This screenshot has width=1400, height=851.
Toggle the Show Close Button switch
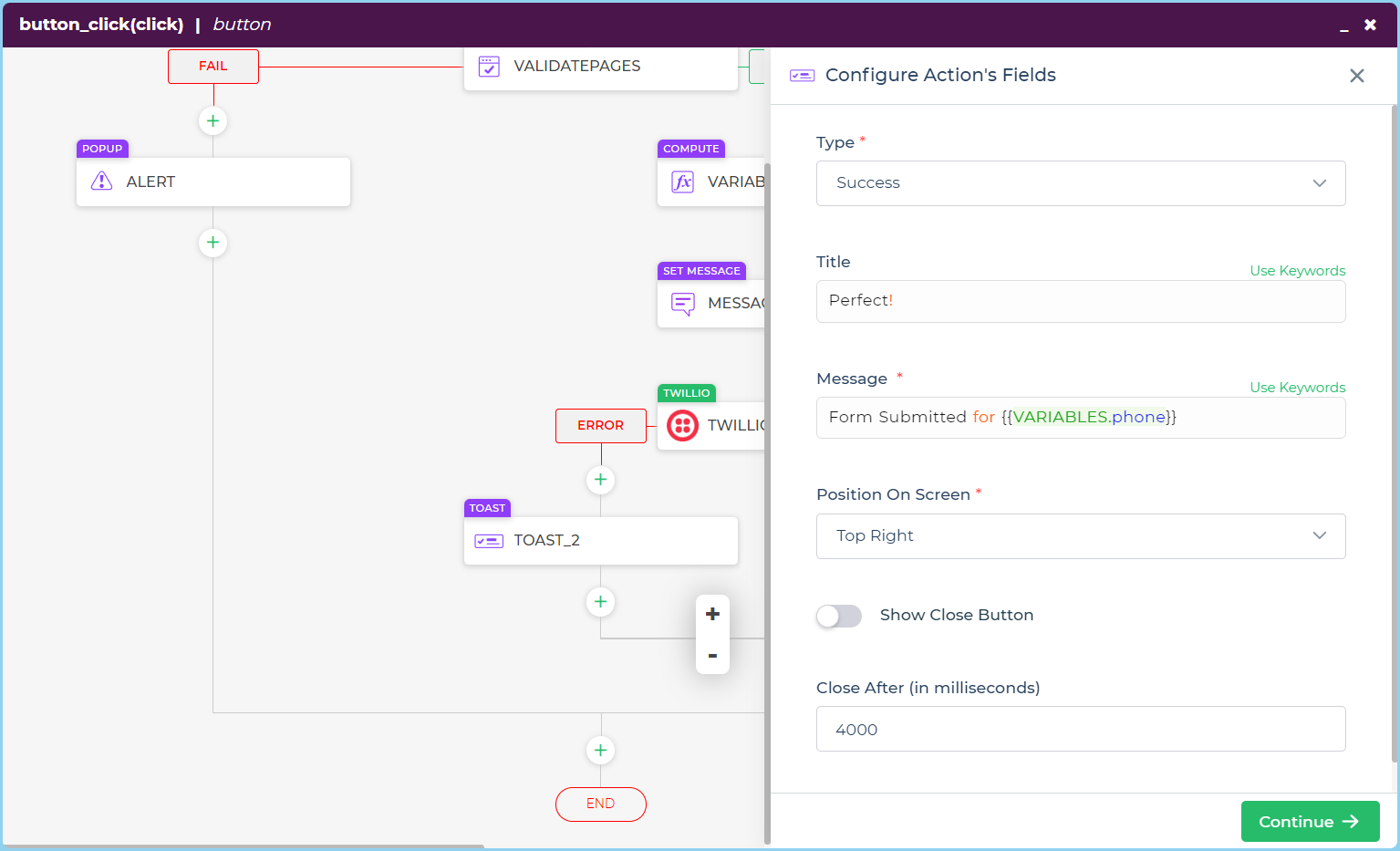[x=839, y=617]
